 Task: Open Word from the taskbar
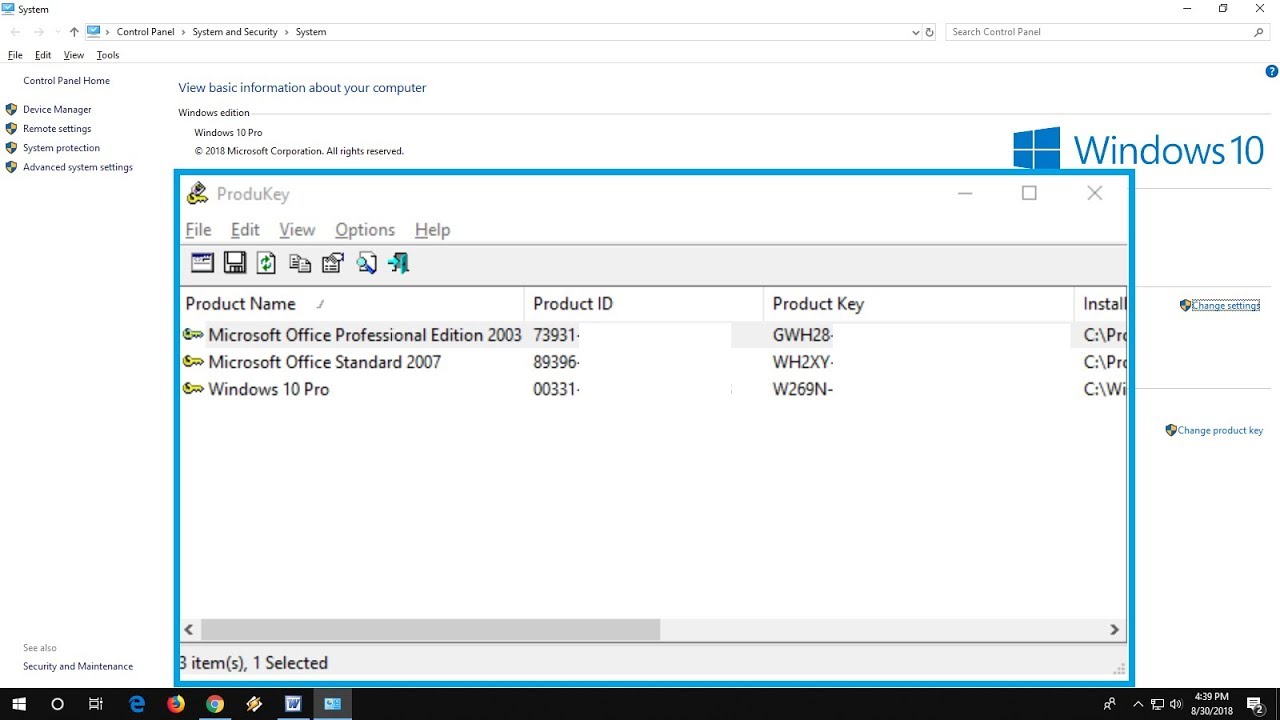293,704
